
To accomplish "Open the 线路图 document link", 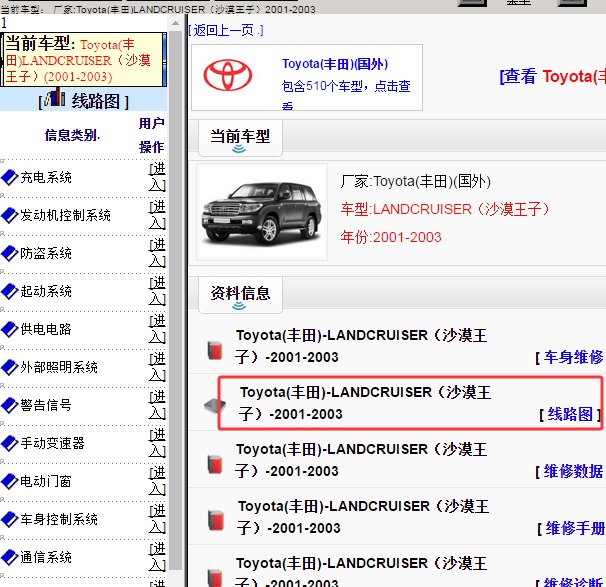I will click(x=570, y=414).
